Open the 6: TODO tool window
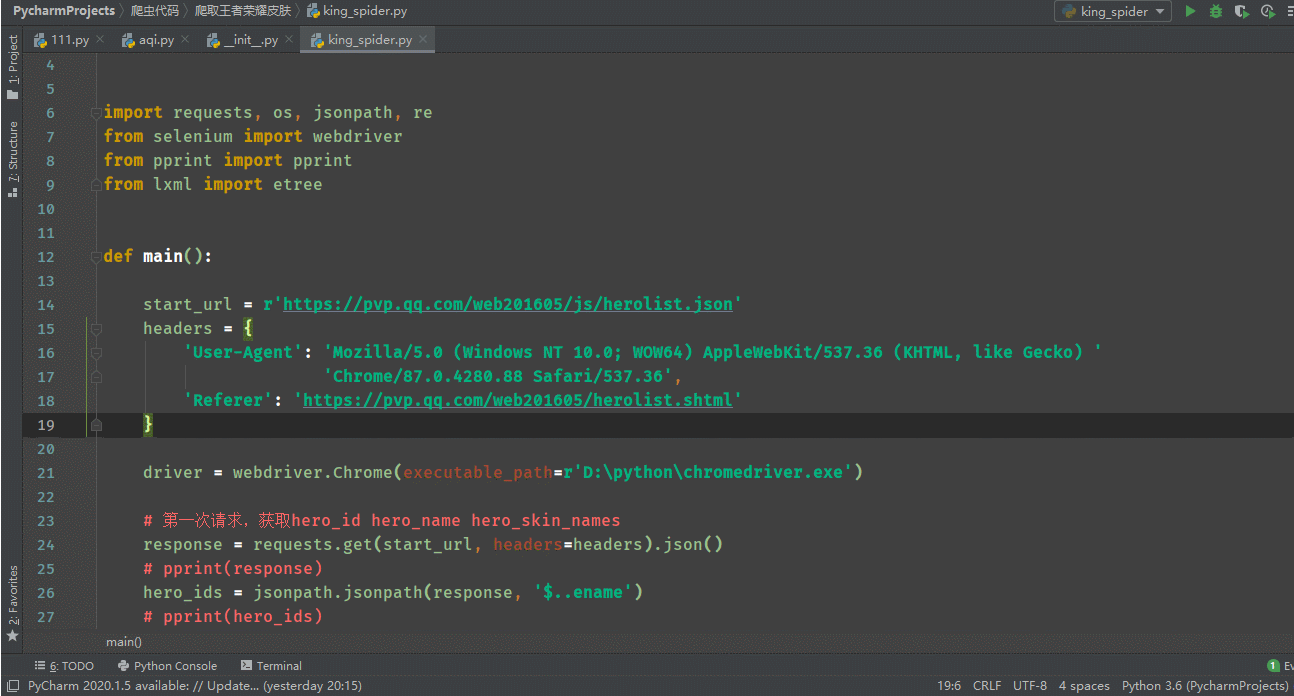The height and width of the screenshot is (696, 1294). click(x=64, y=665)
